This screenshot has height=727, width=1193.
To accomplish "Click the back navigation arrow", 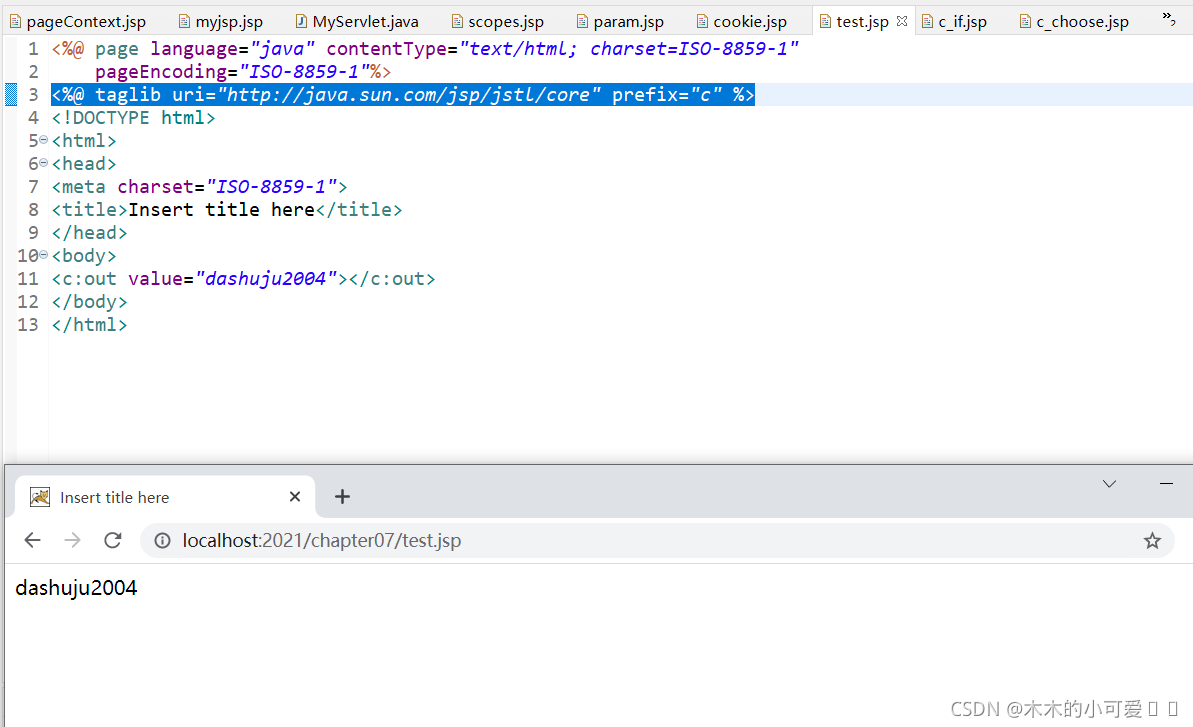I will 32,540.
